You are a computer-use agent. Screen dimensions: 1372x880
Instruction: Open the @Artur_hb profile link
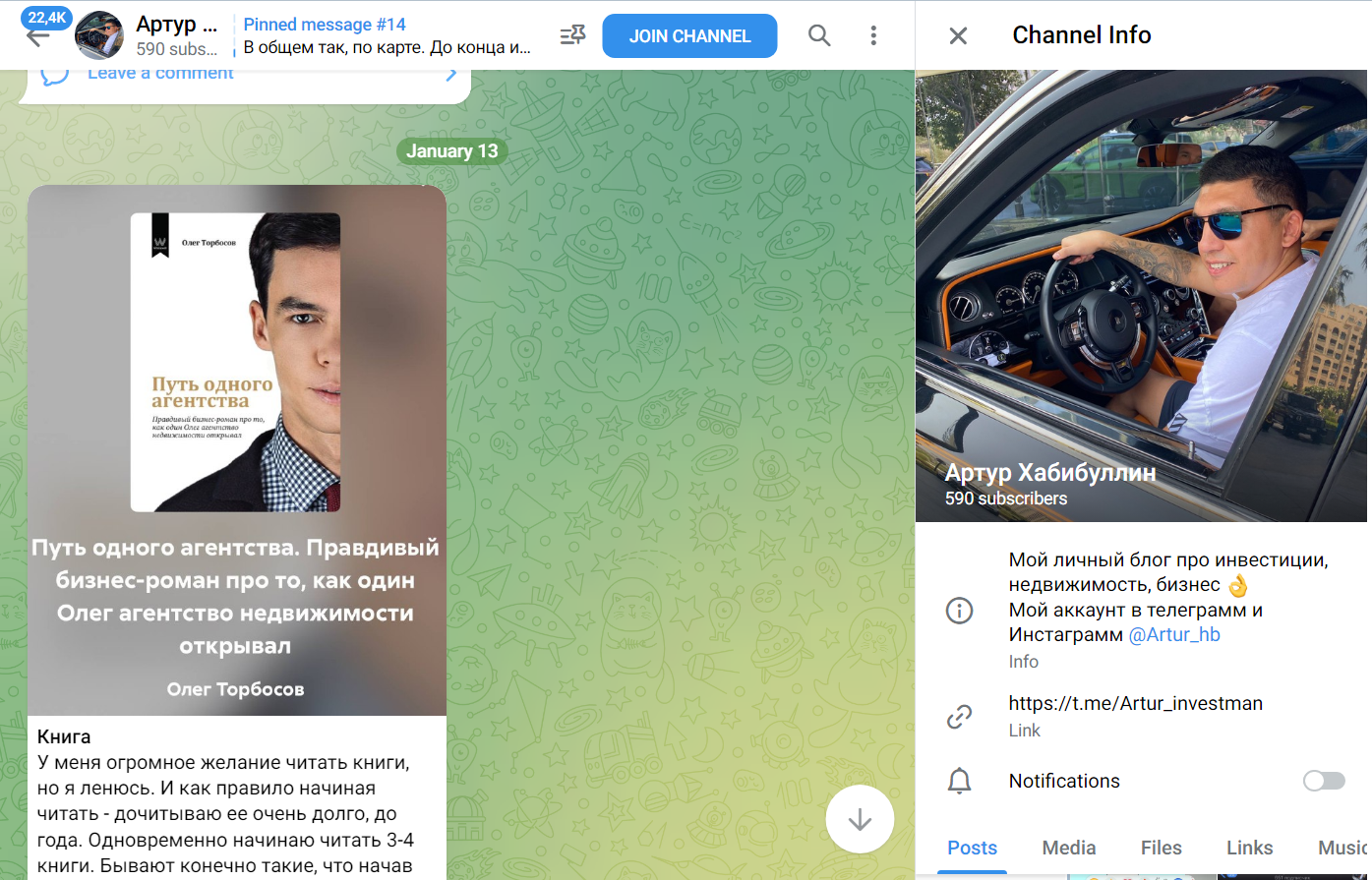tap(1173, 634)
